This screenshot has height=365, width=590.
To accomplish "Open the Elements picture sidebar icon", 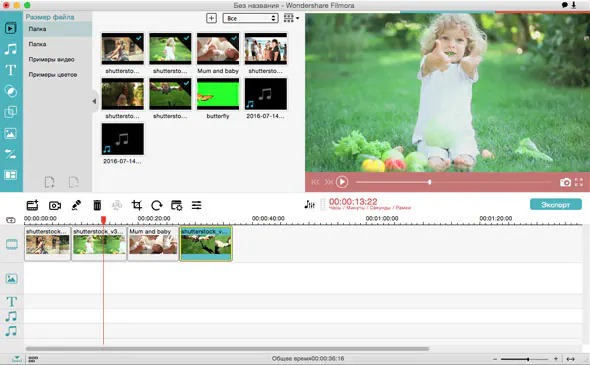I will click(x=11, y=133).
